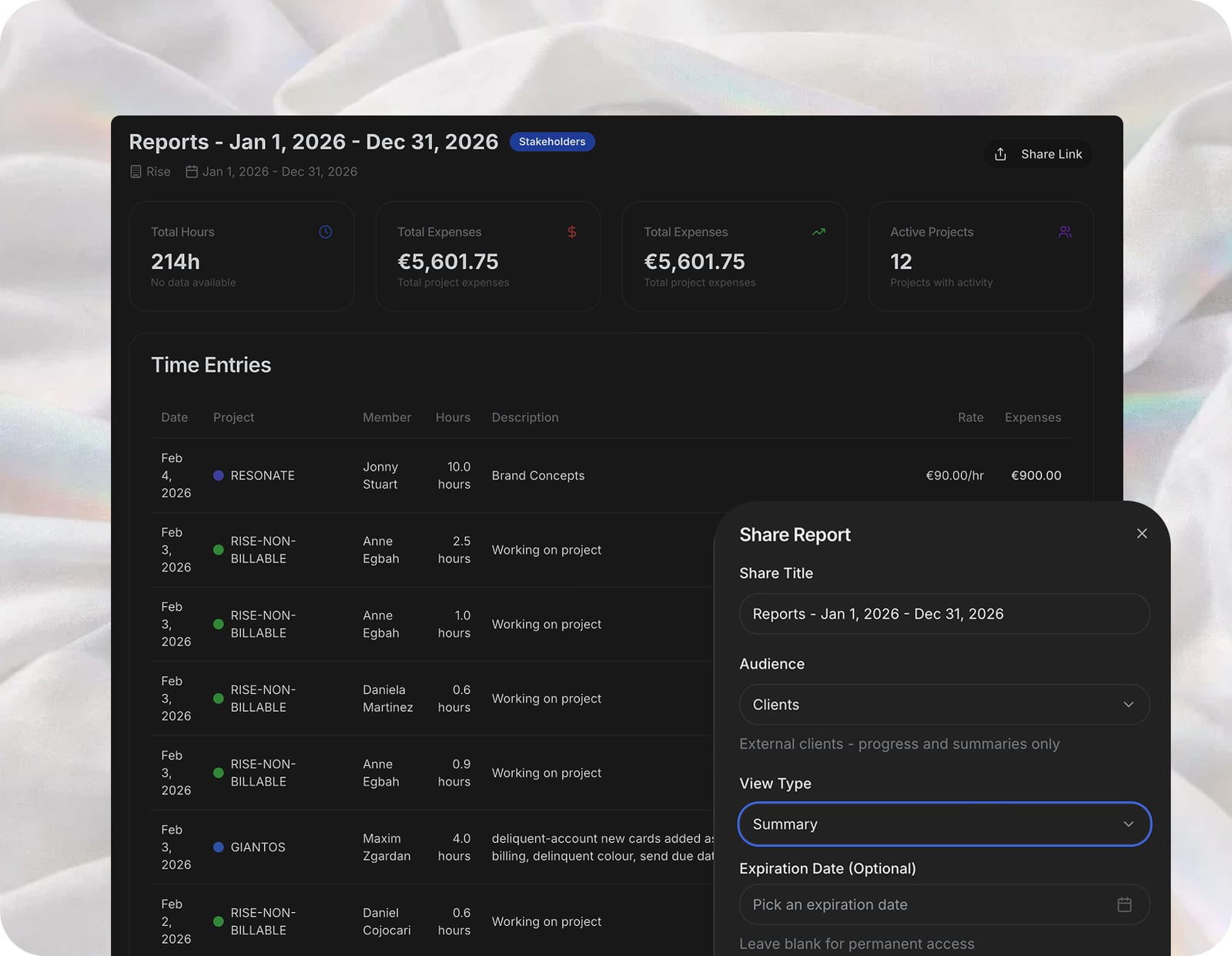Click the calendar icon in expiration date field
Viewport: 1232px width, 956px height.
coord(1124,904)
